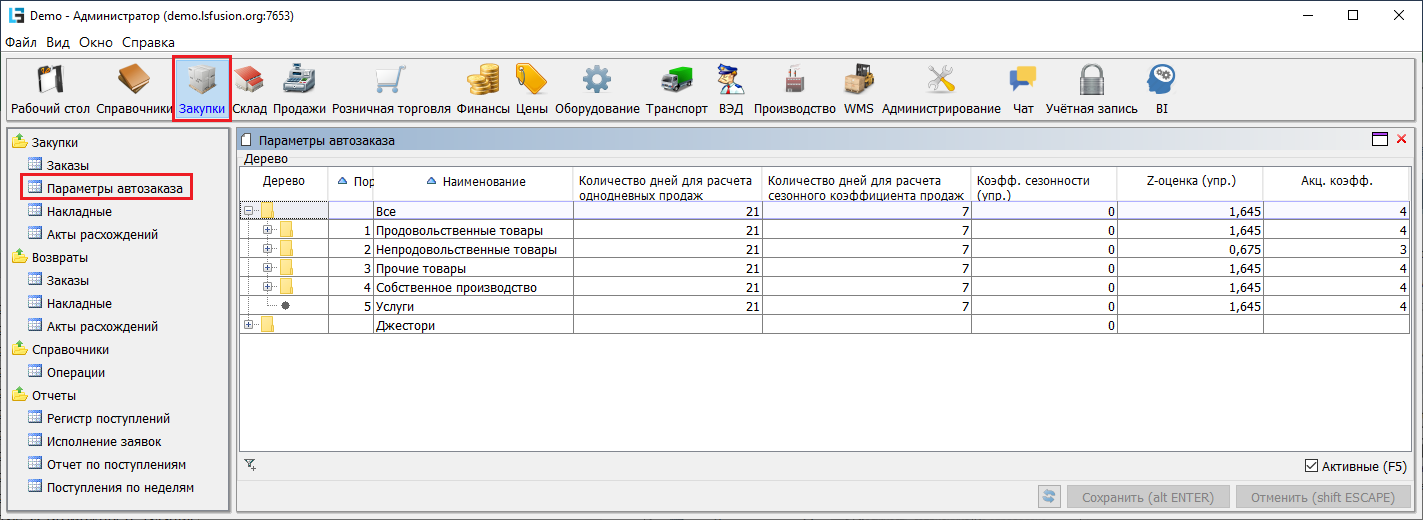Image resolution: width=1423 pixels, height=520 pixels.
Task: Open the Файл menu
Action: click(21, 42)
